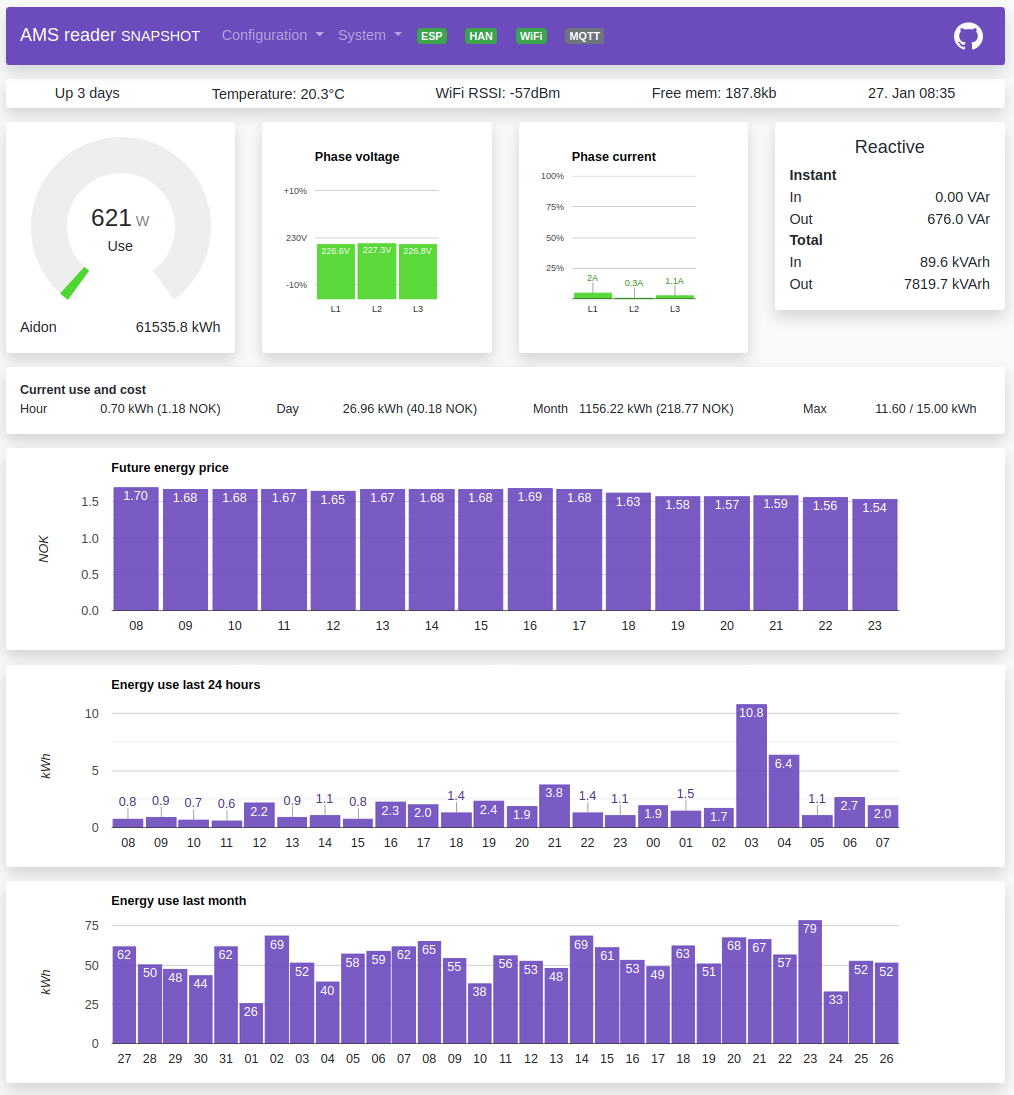Click the 'Phase voltage' chart title
Screen dimensions: 1014x1095
point(357,157)
